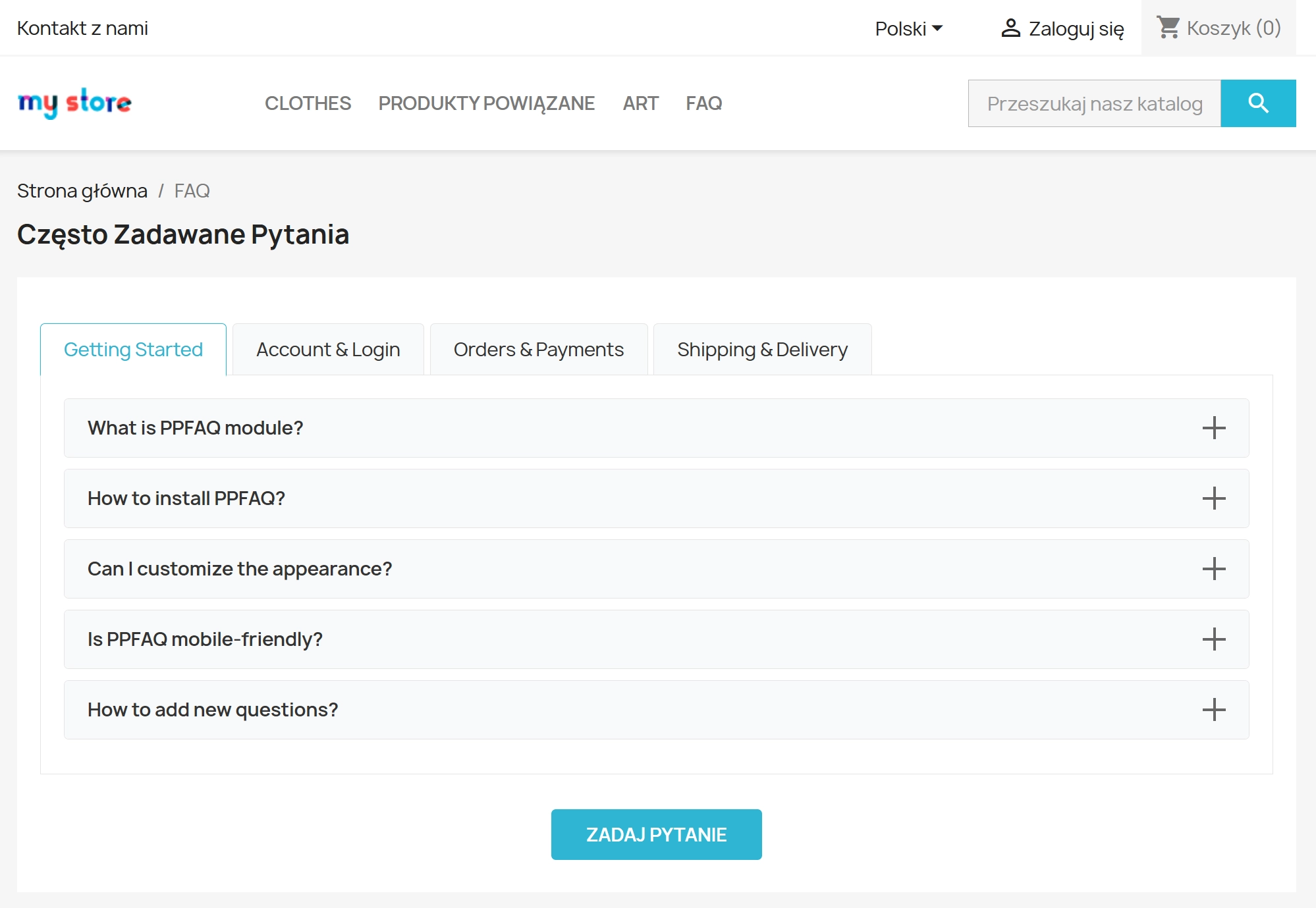This screenshot has height=908, width=1316.
Task: Click the my store logo
Action: click(74, 102)
